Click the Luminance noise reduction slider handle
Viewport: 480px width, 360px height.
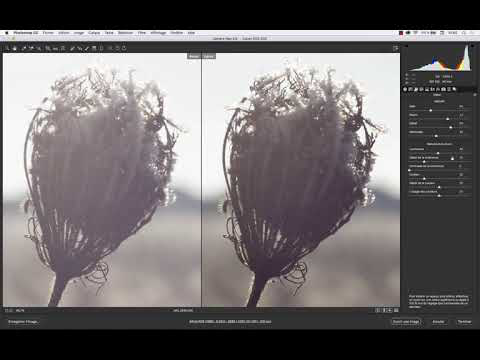pos(438,153)
